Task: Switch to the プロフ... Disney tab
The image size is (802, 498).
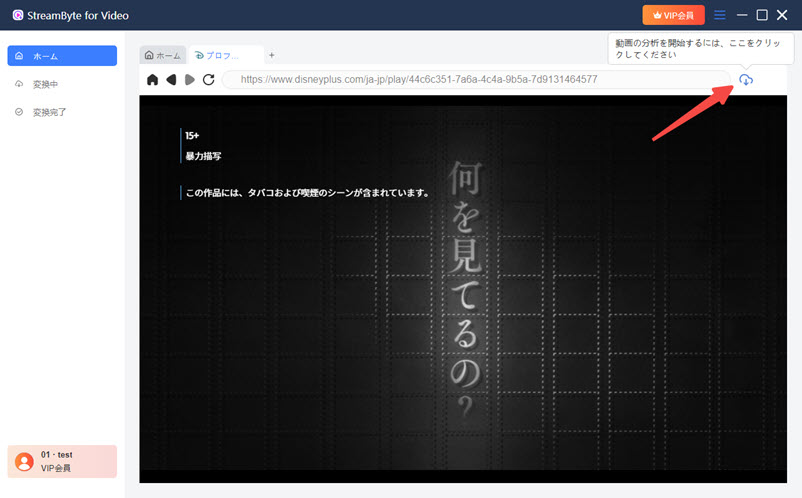Action: [226, 55]
